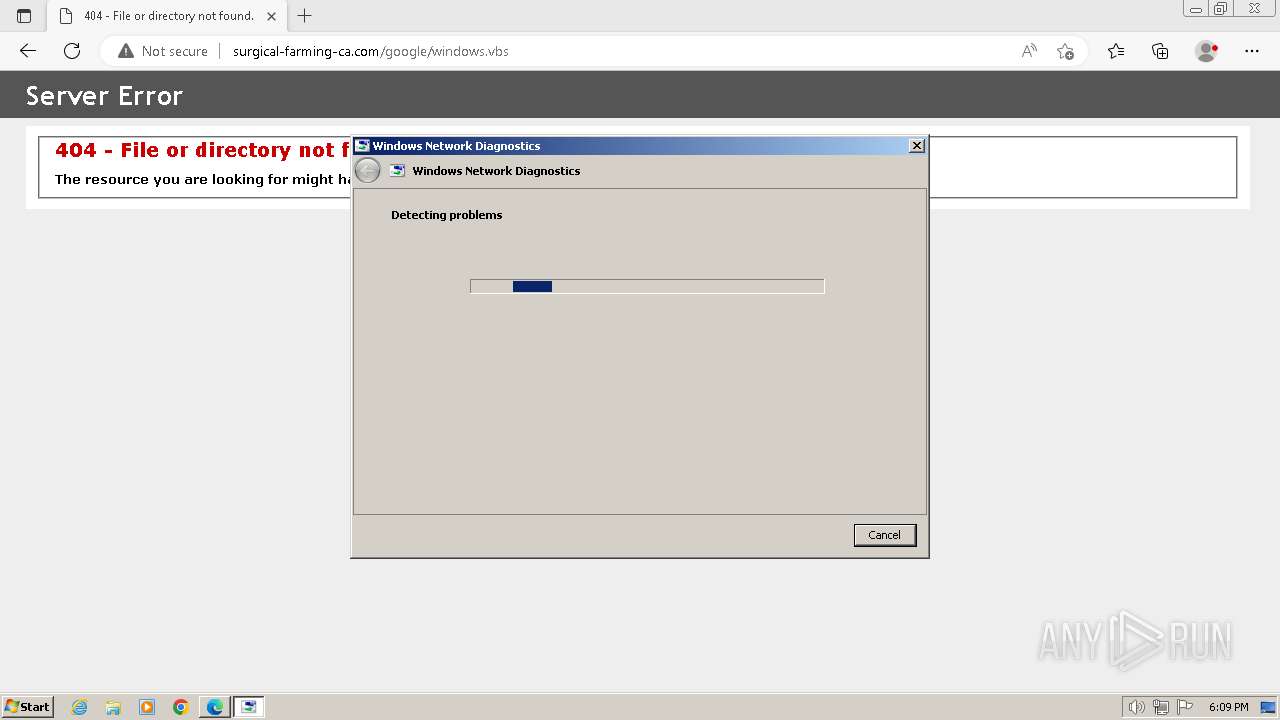Close the 404 browser tab
This screenshot has width=1280, height=720.
coord(272,16)
